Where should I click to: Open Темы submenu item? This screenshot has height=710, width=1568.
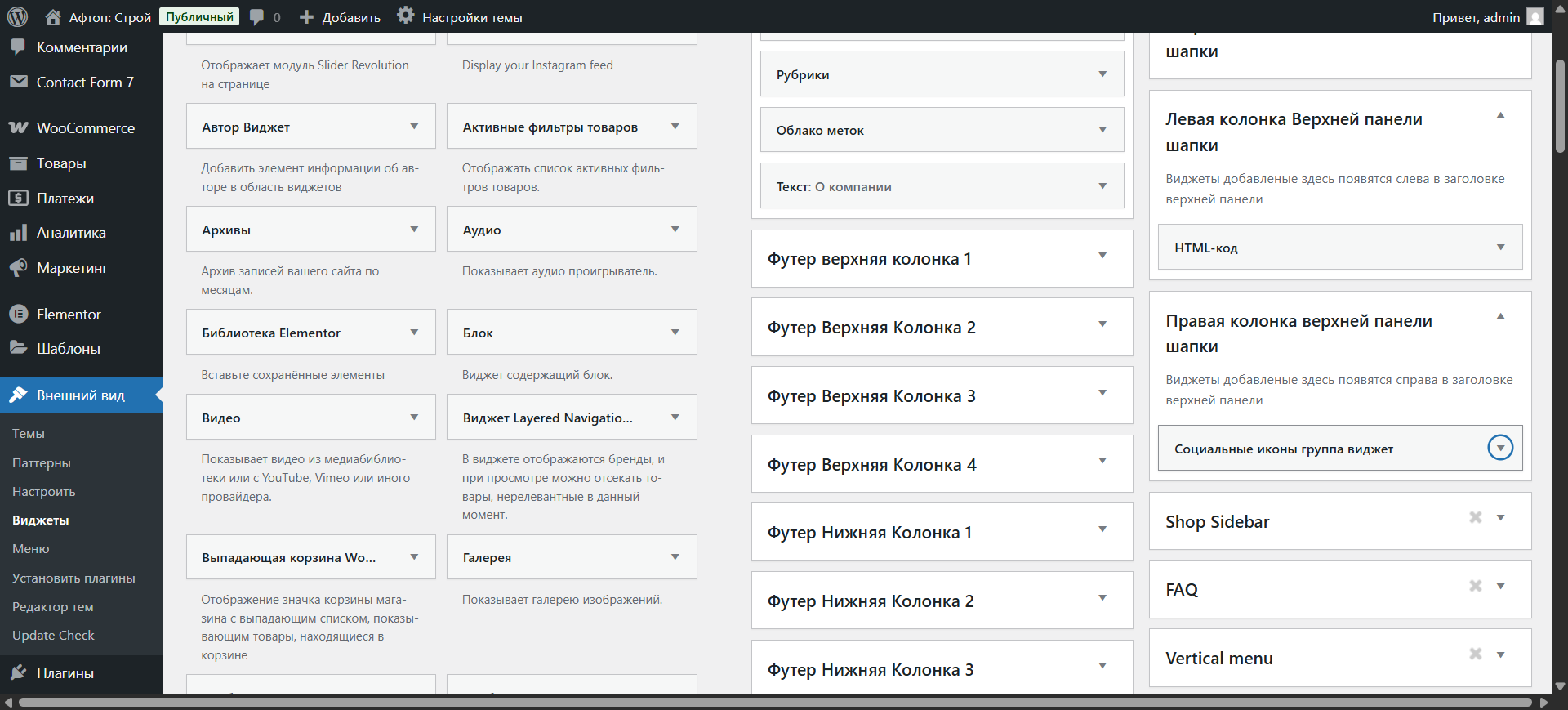pyautogui.click(x=29, y=434)
